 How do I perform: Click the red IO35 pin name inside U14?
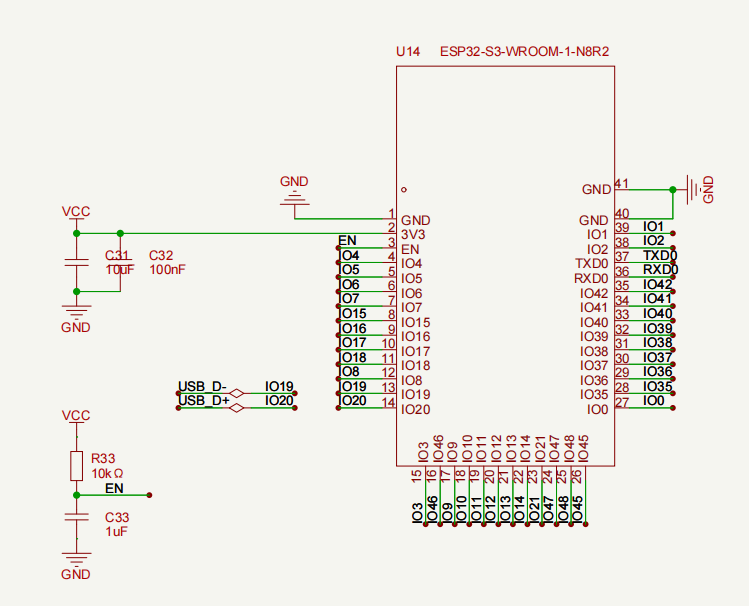[594, 394]
